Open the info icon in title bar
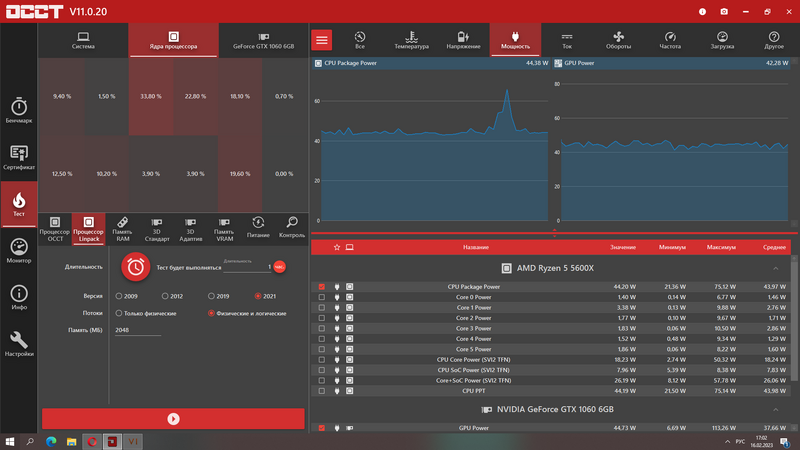The height and width of the screenshot is (450, 800). (703, 11)
